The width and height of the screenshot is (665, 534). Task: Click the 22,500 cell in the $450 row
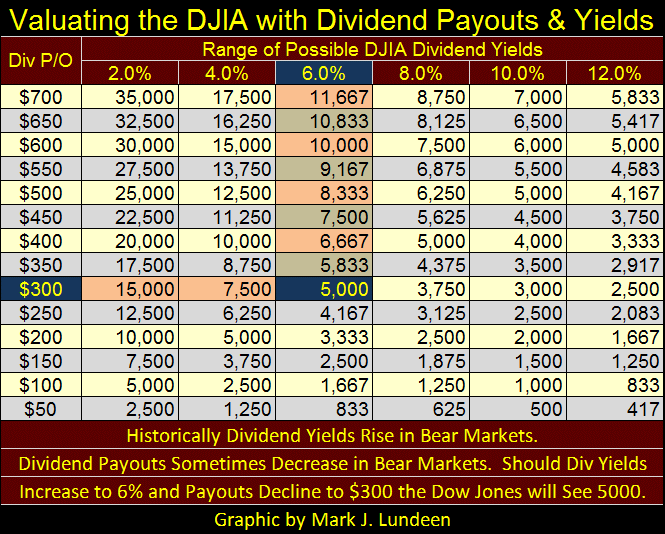coord(130,217)
